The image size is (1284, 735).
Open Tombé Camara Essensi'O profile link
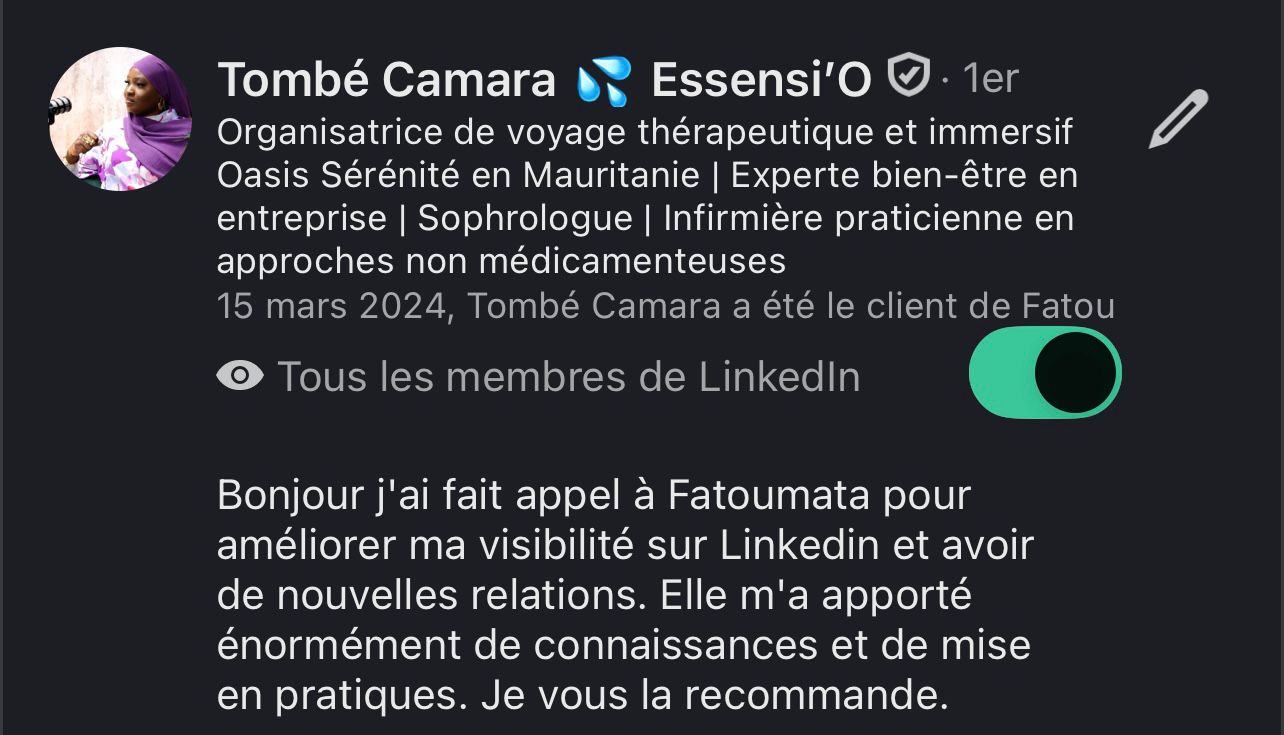click(x=500, y=77)
